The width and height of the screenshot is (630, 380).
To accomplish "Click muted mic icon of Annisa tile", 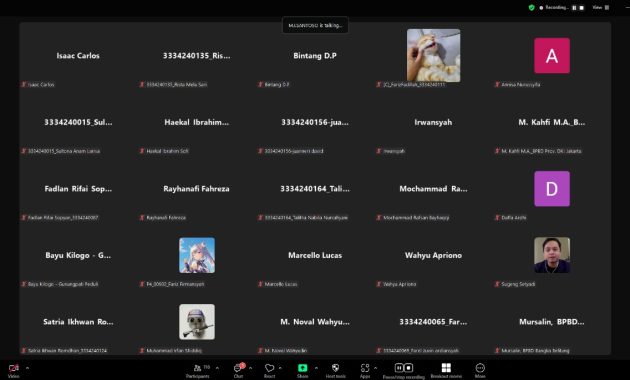I will (497, 84).
